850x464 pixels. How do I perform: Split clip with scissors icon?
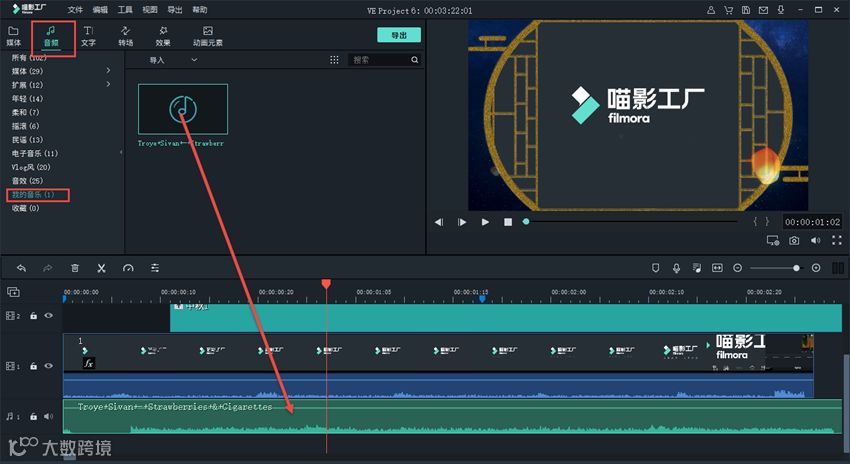(x=101, y=268)
